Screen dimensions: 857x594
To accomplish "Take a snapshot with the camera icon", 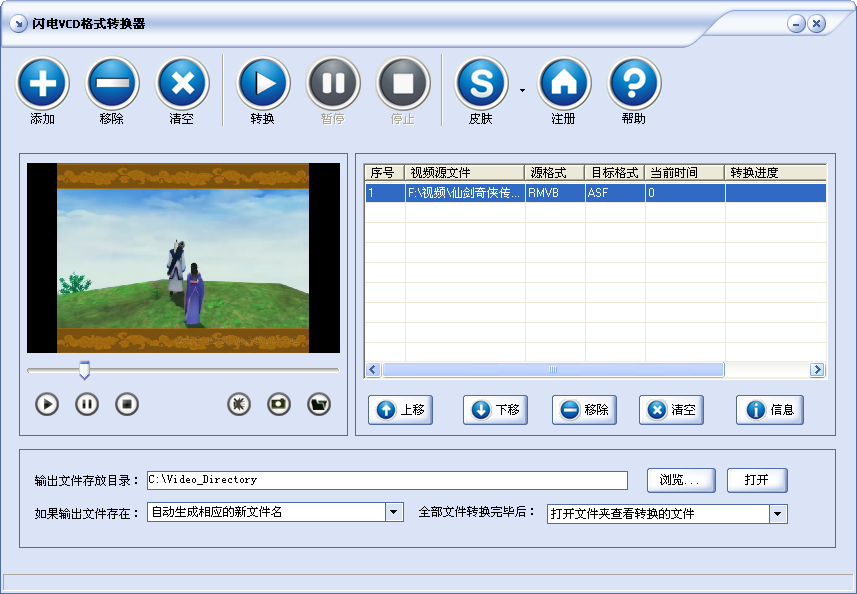I will [279, 404].
